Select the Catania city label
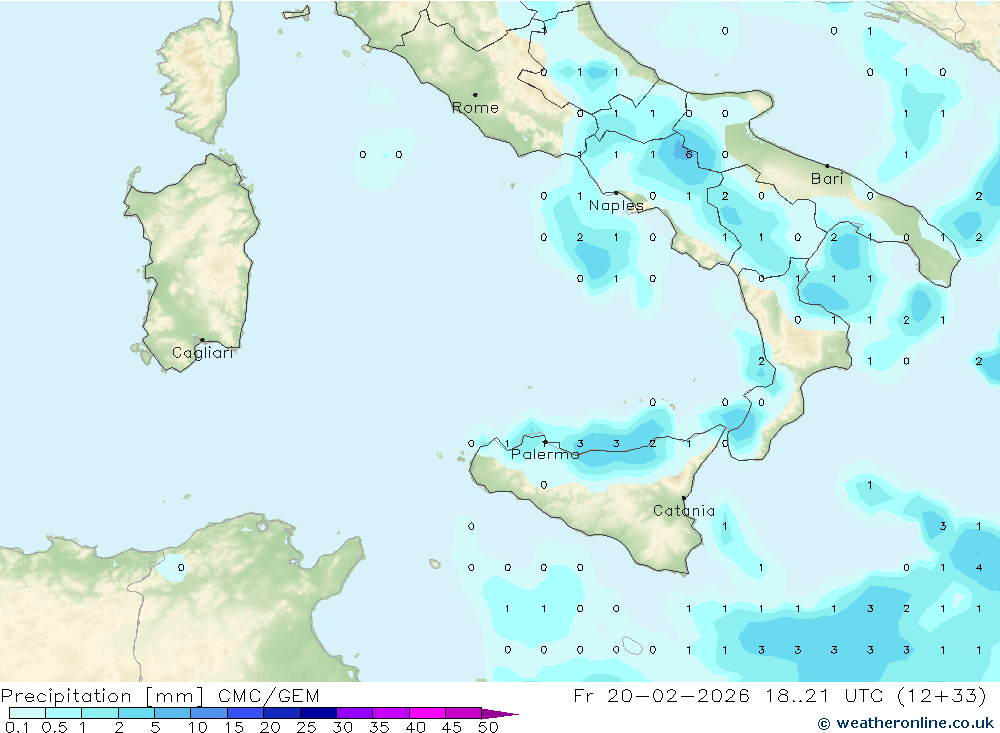Image resolution: width=1000 pixels, height=733 pixels. 684,510
